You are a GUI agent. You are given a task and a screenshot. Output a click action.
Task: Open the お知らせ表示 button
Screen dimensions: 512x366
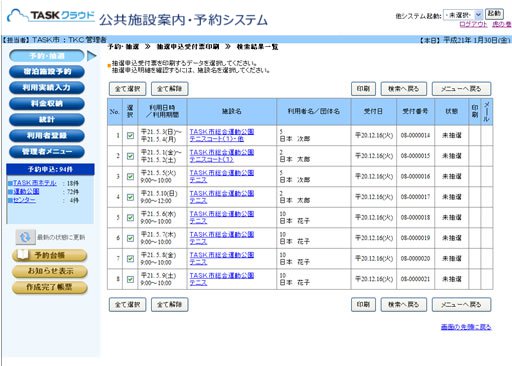coord(50,271)
